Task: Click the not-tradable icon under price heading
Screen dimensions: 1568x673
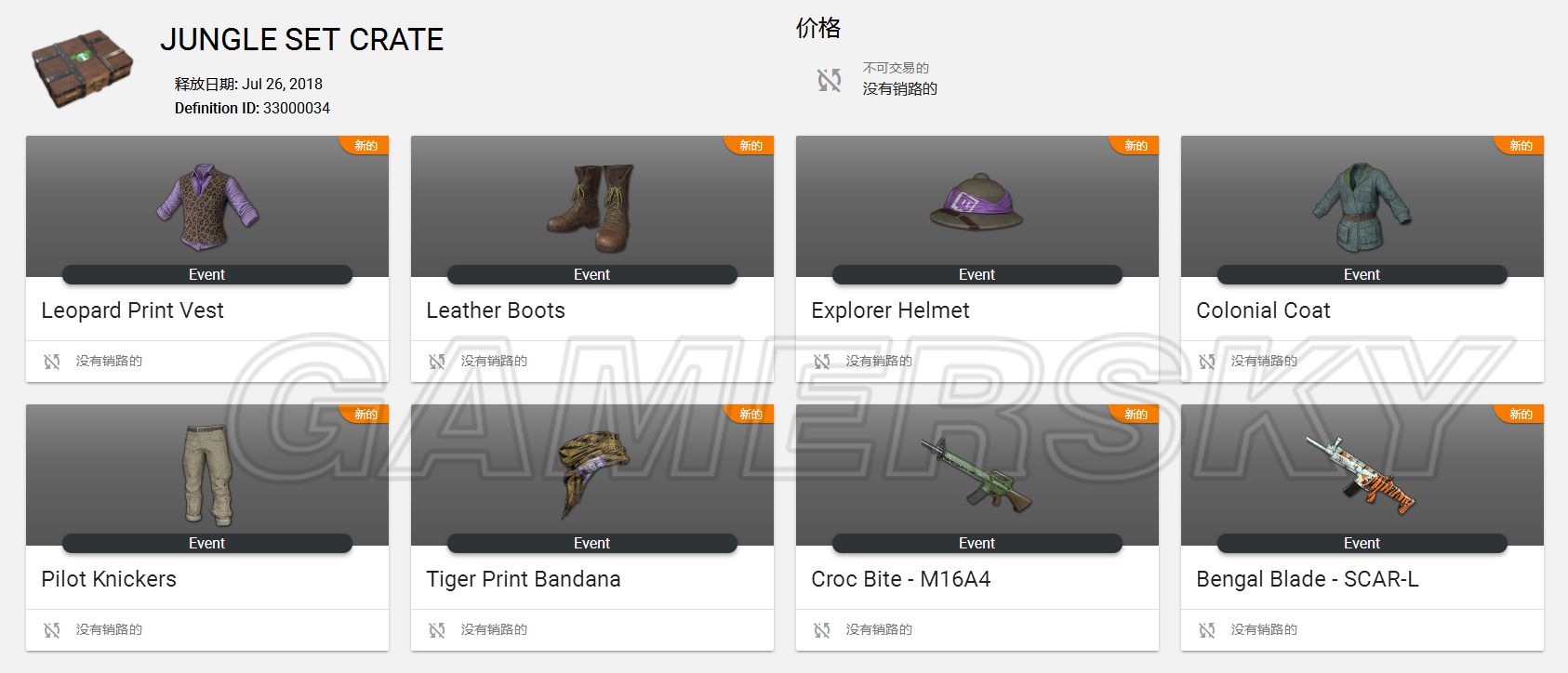Action: [x=829, y=80]
